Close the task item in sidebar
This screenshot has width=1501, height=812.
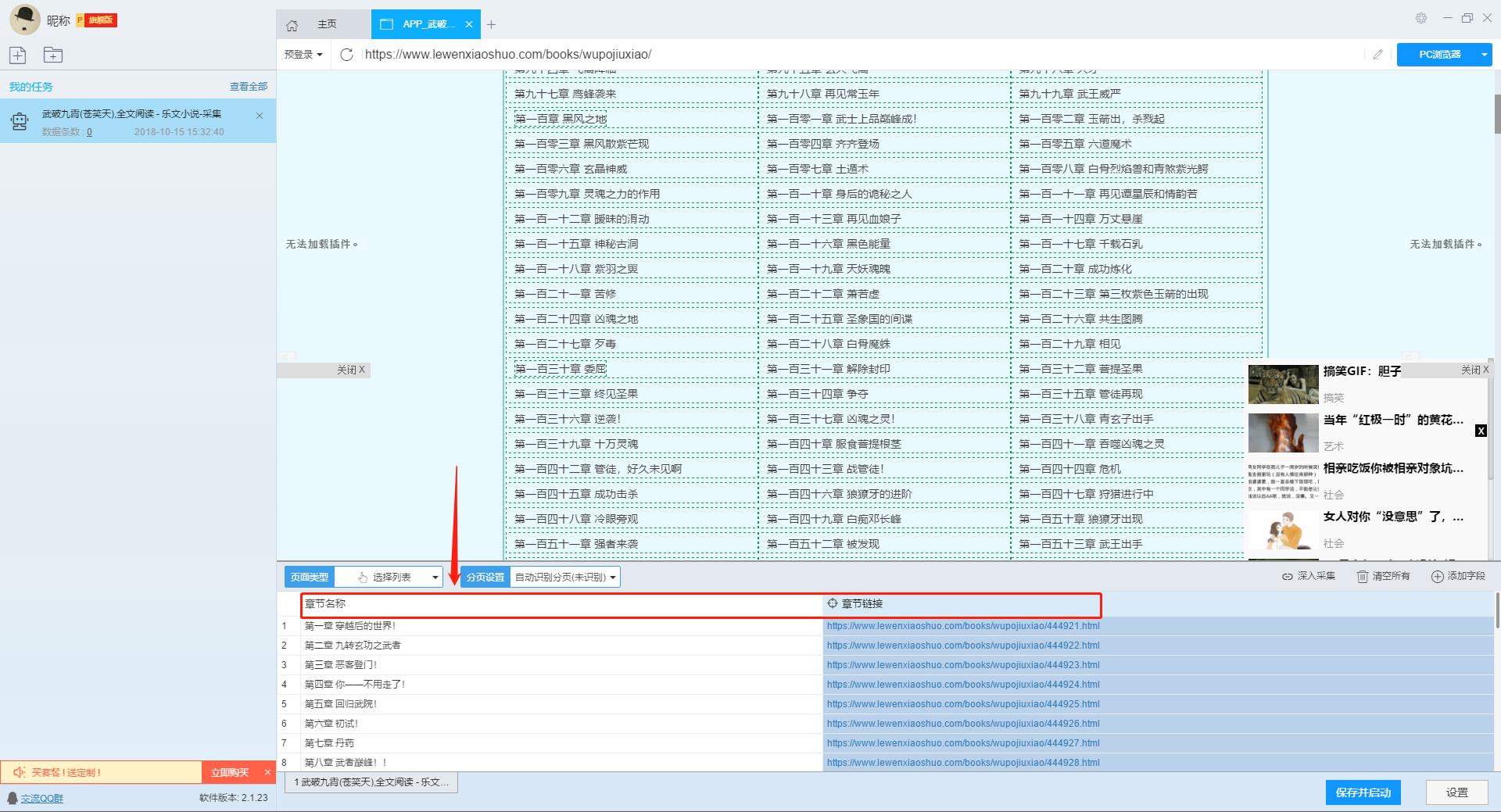click(x=260, y=116)
